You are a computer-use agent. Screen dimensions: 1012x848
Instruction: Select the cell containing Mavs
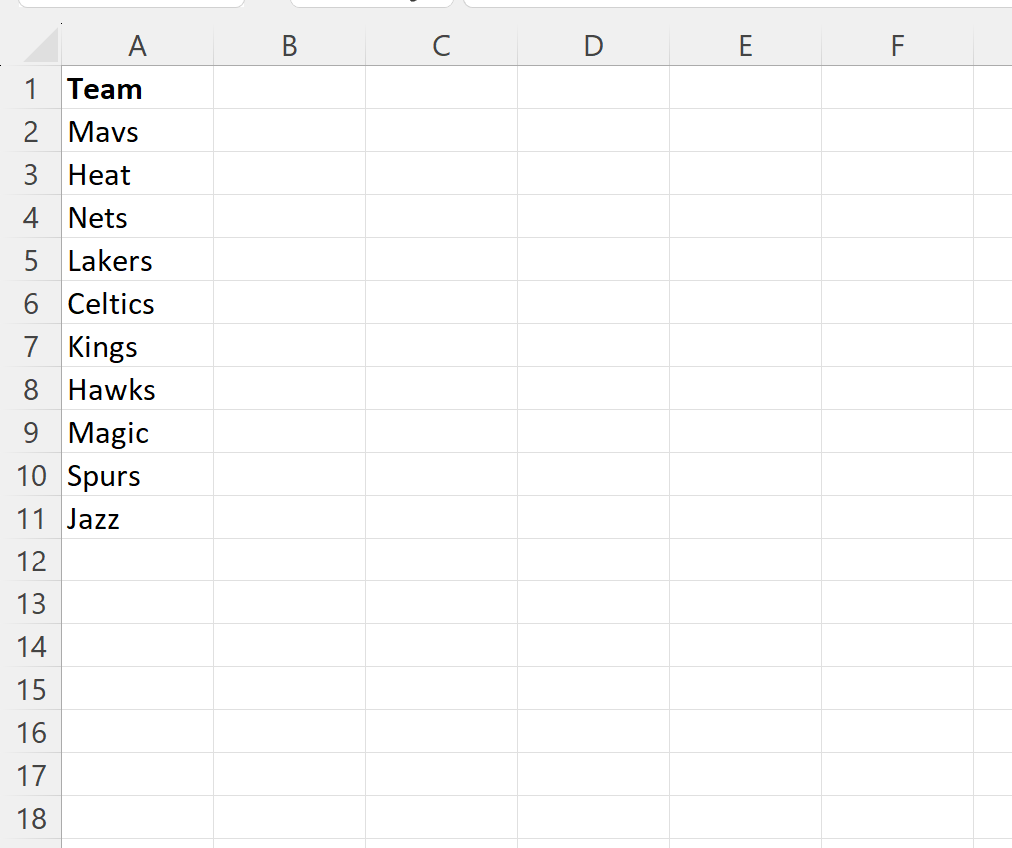tap(137, 131)
